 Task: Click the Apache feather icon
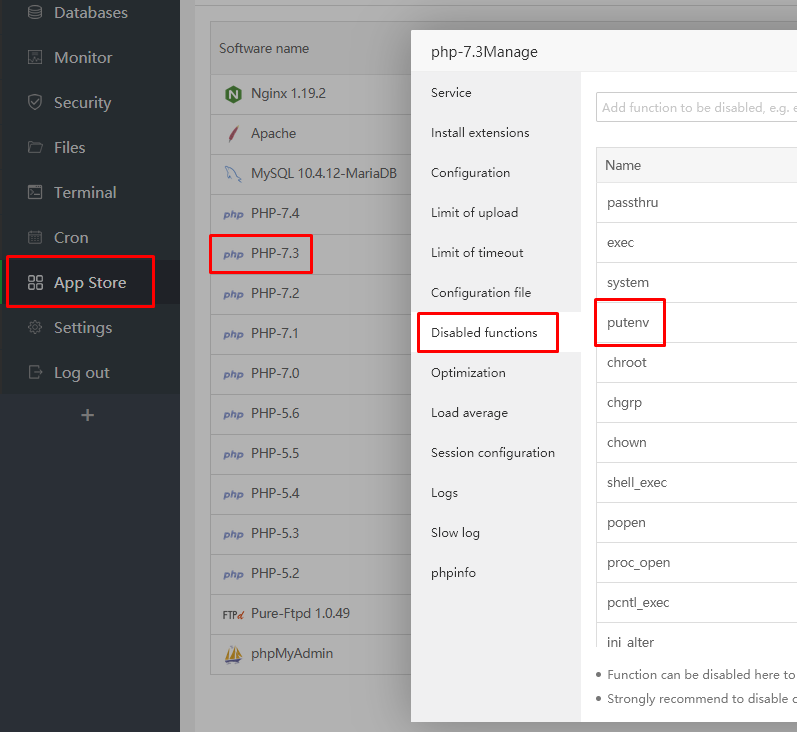tap(233, 134)
